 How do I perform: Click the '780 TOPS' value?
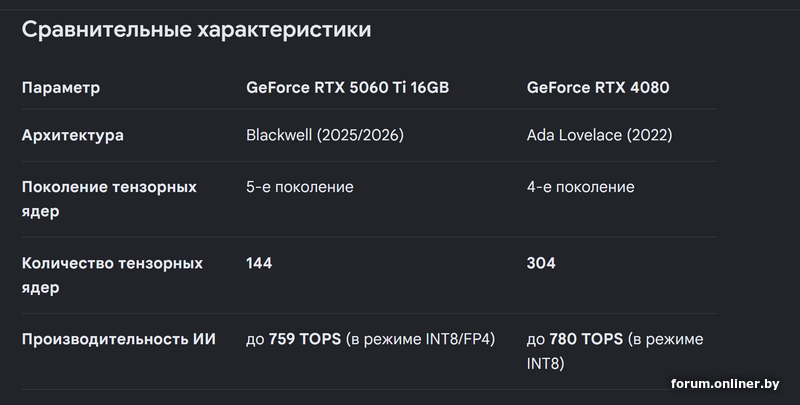point(586,339)
